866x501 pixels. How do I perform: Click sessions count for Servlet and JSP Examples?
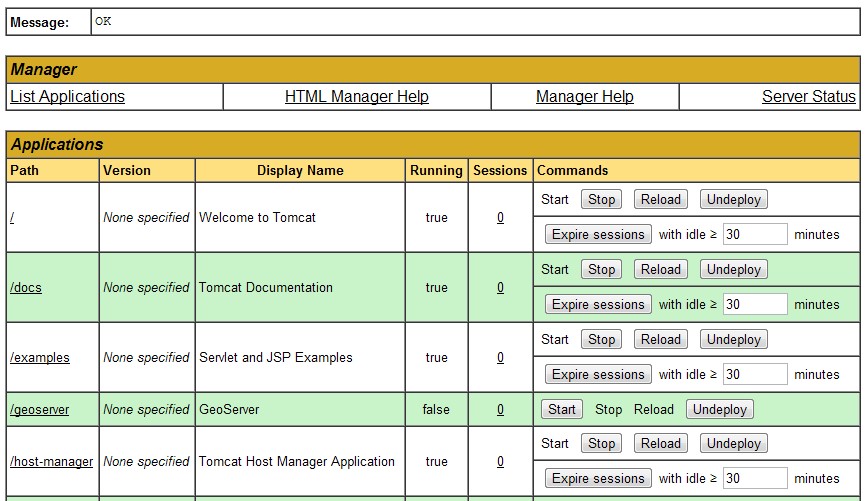coord(500,358)
